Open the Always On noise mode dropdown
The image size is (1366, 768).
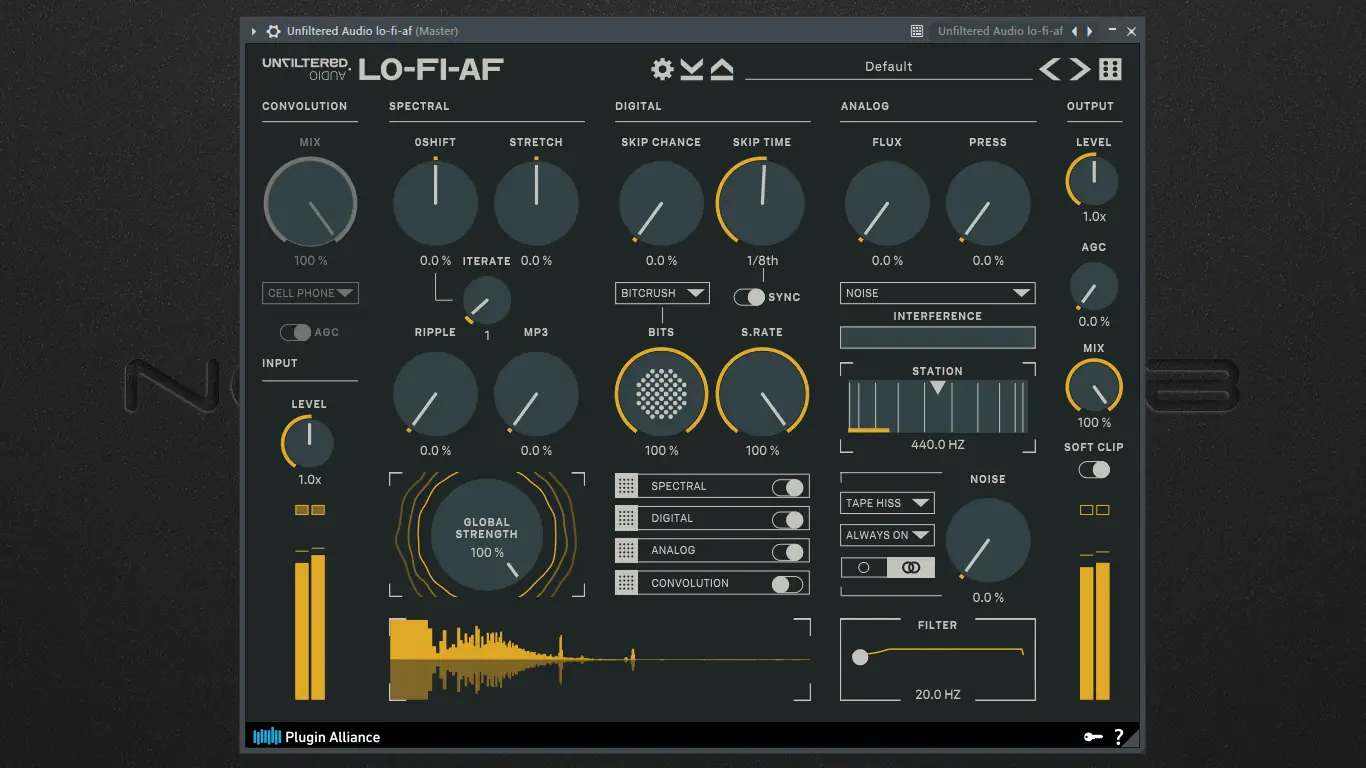pos(888,535)
